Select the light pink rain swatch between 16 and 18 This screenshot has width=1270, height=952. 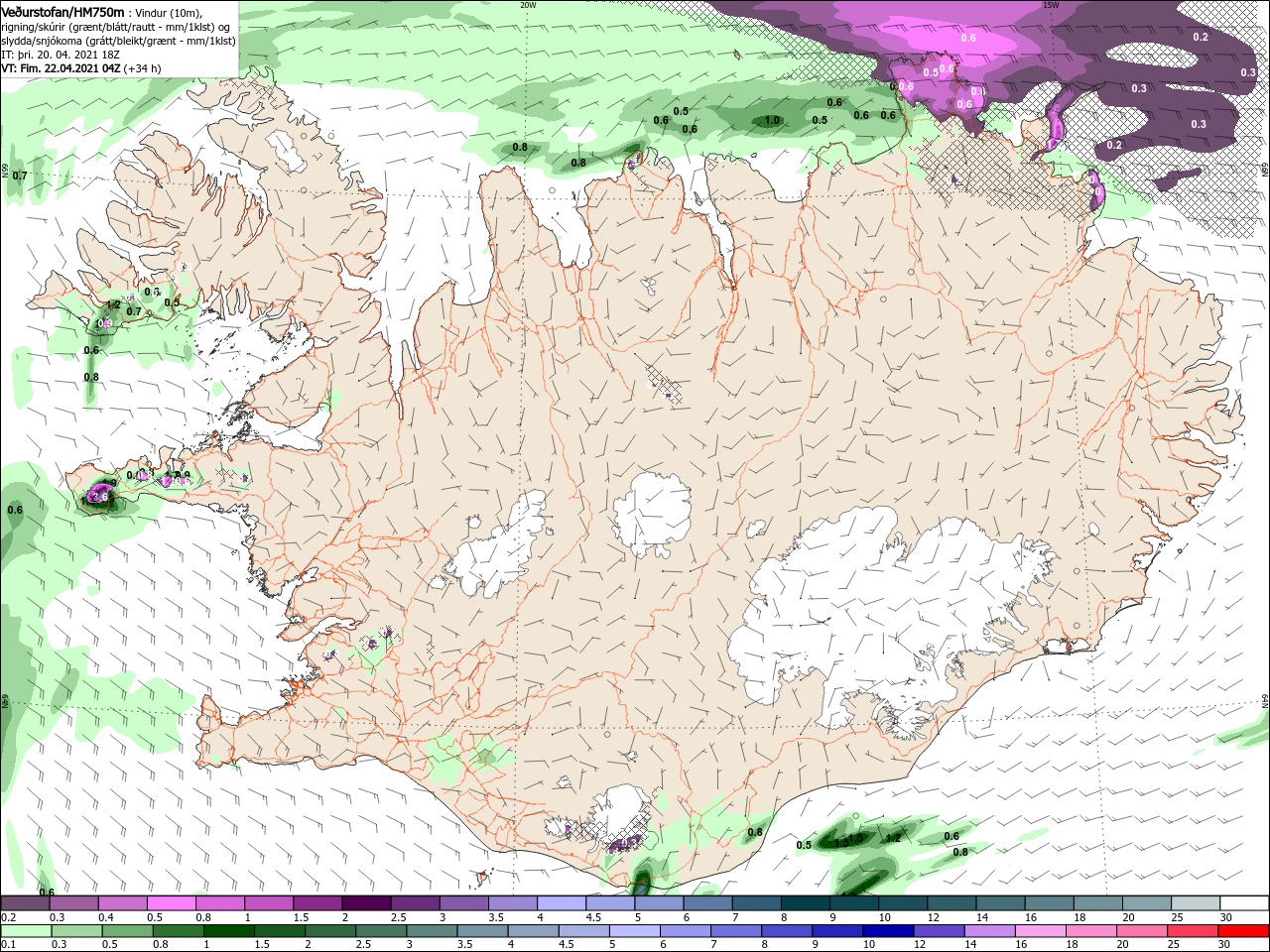1041,931
